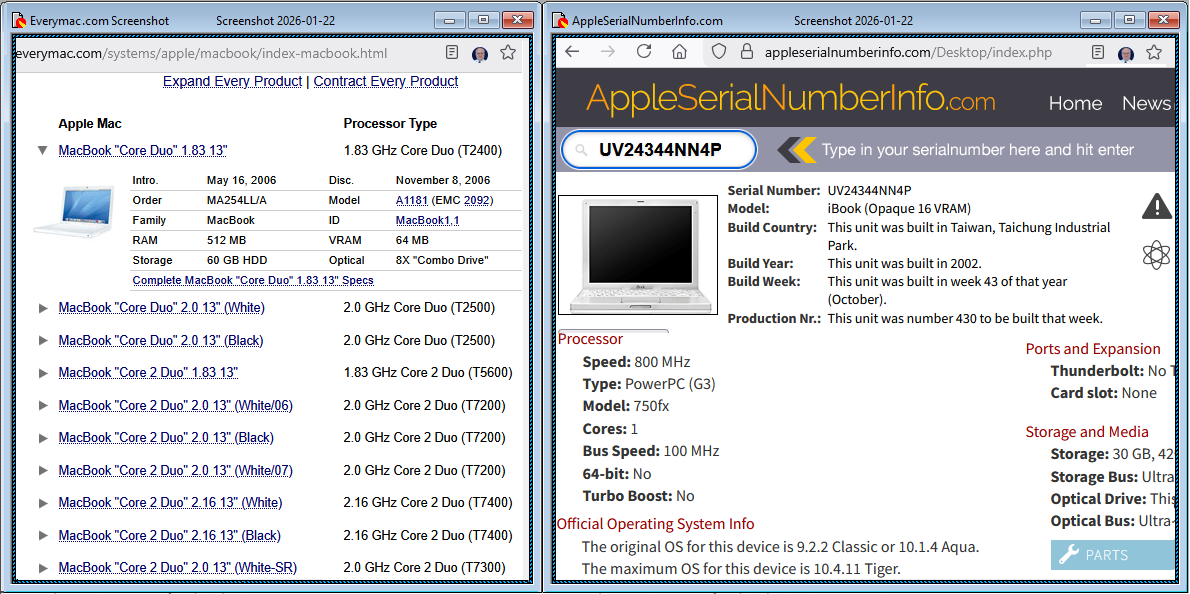Open reader view in the everymac window
Viewport: 1190px width, 594px height.
[x=452, y=53]
